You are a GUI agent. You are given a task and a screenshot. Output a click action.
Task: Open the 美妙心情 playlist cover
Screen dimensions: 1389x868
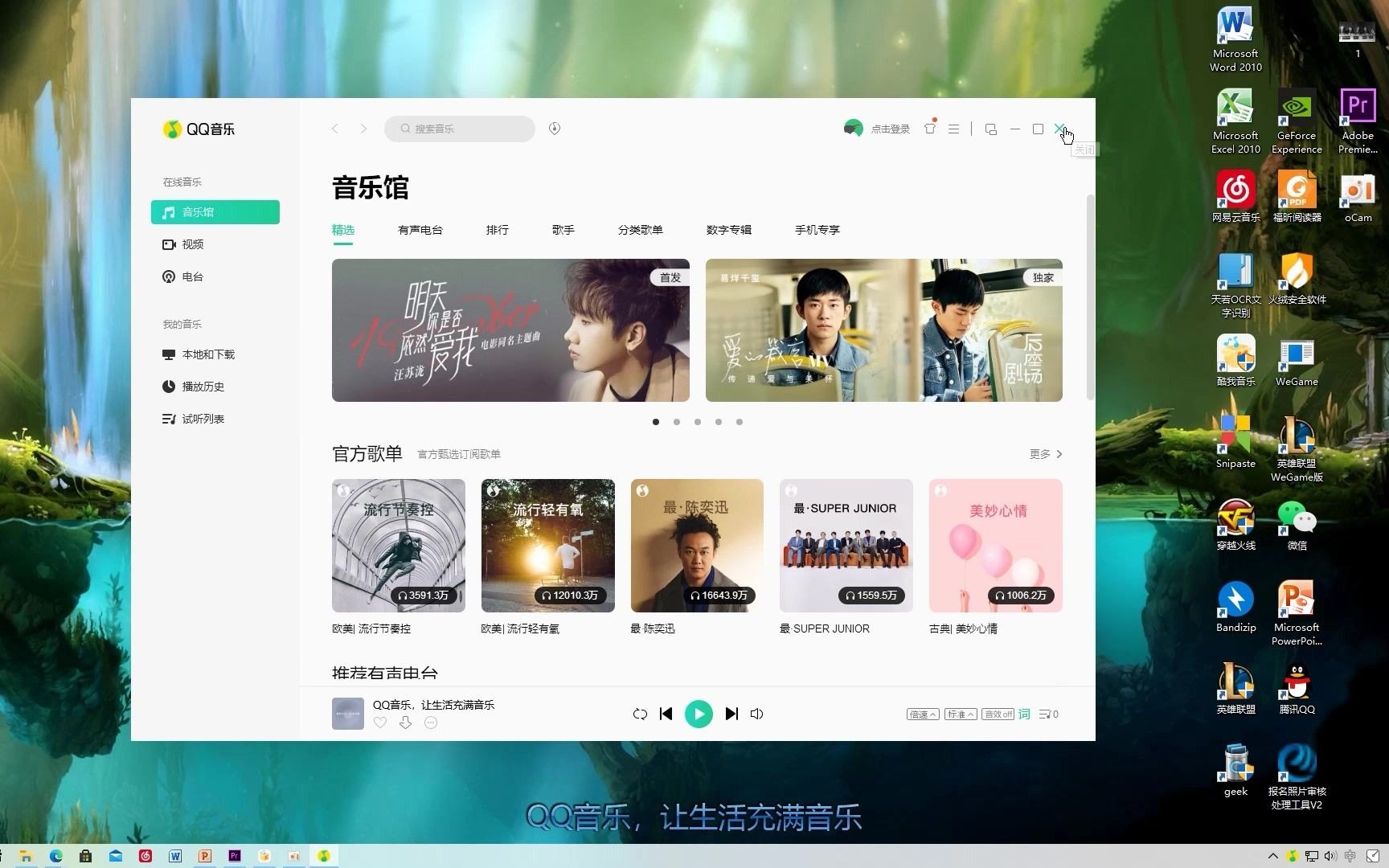tap(996, 546)
